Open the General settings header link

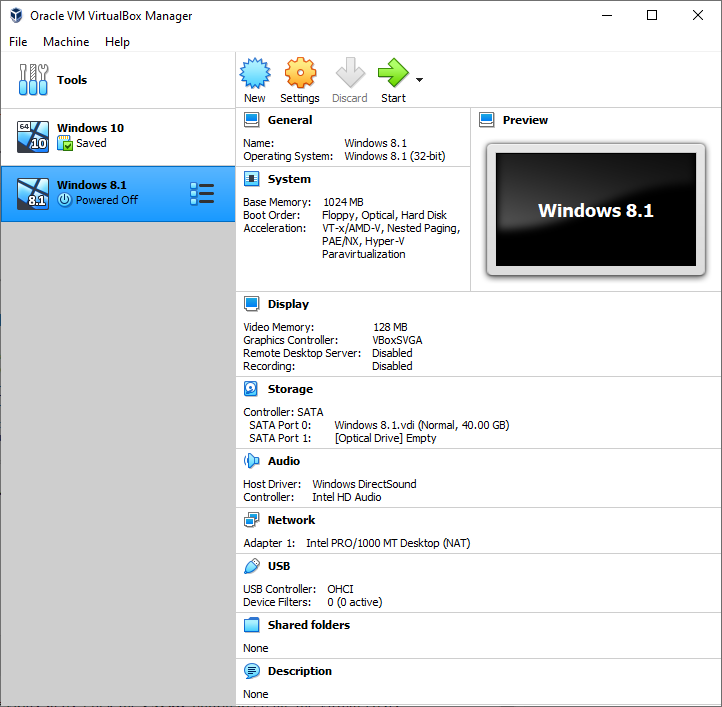pos(290,120)
